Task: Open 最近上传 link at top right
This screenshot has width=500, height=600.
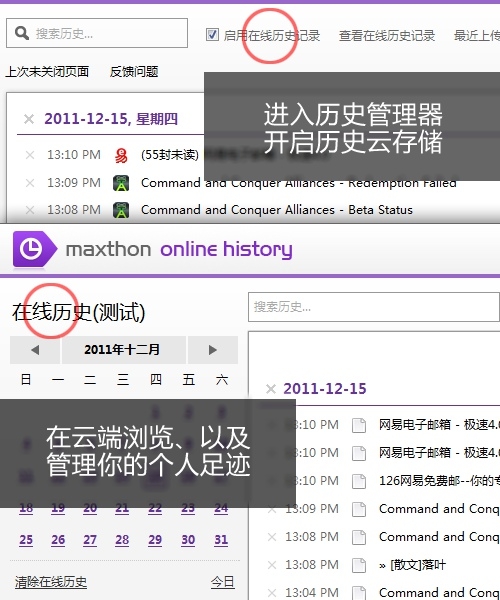Action: tap(477, 36)
